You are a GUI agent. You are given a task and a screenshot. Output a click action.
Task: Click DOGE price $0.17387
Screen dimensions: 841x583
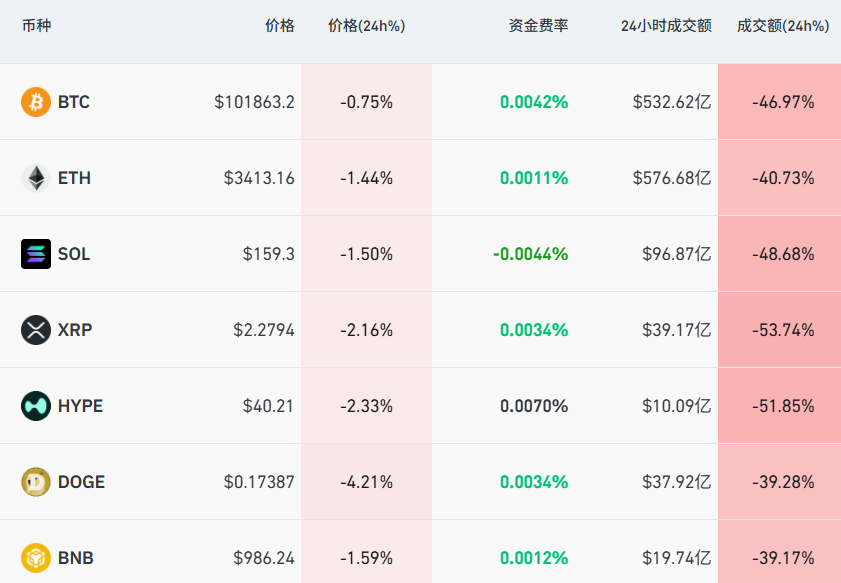[x=259, y=482]
